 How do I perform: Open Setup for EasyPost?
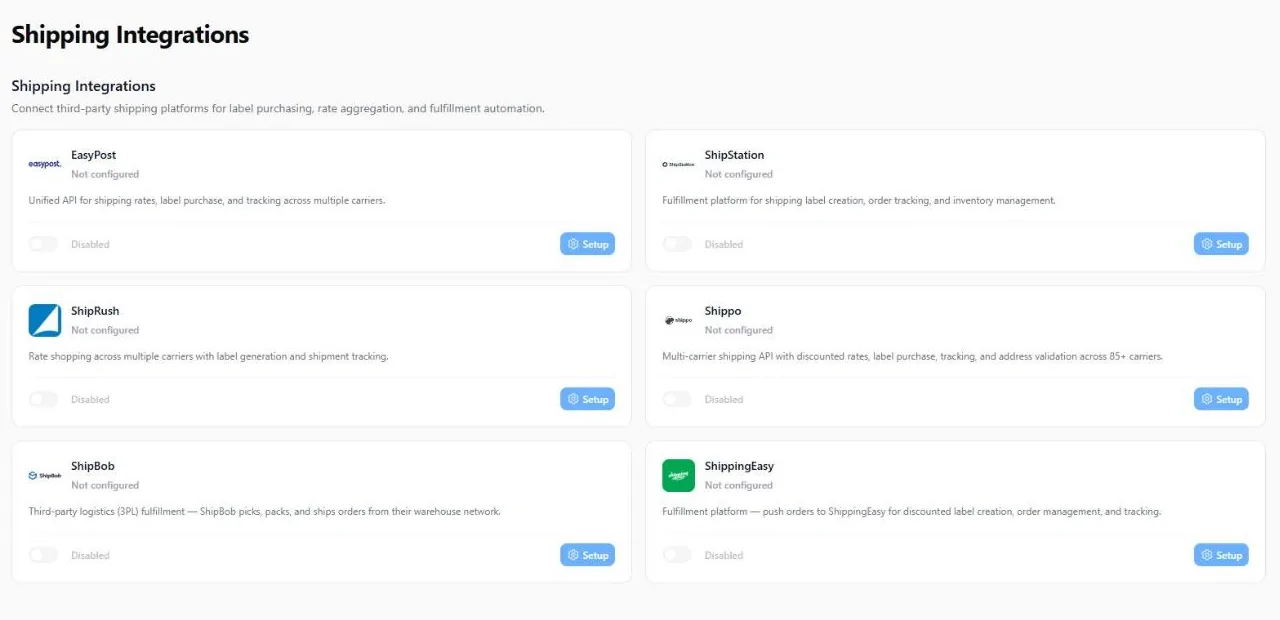(x=587, y=244)
